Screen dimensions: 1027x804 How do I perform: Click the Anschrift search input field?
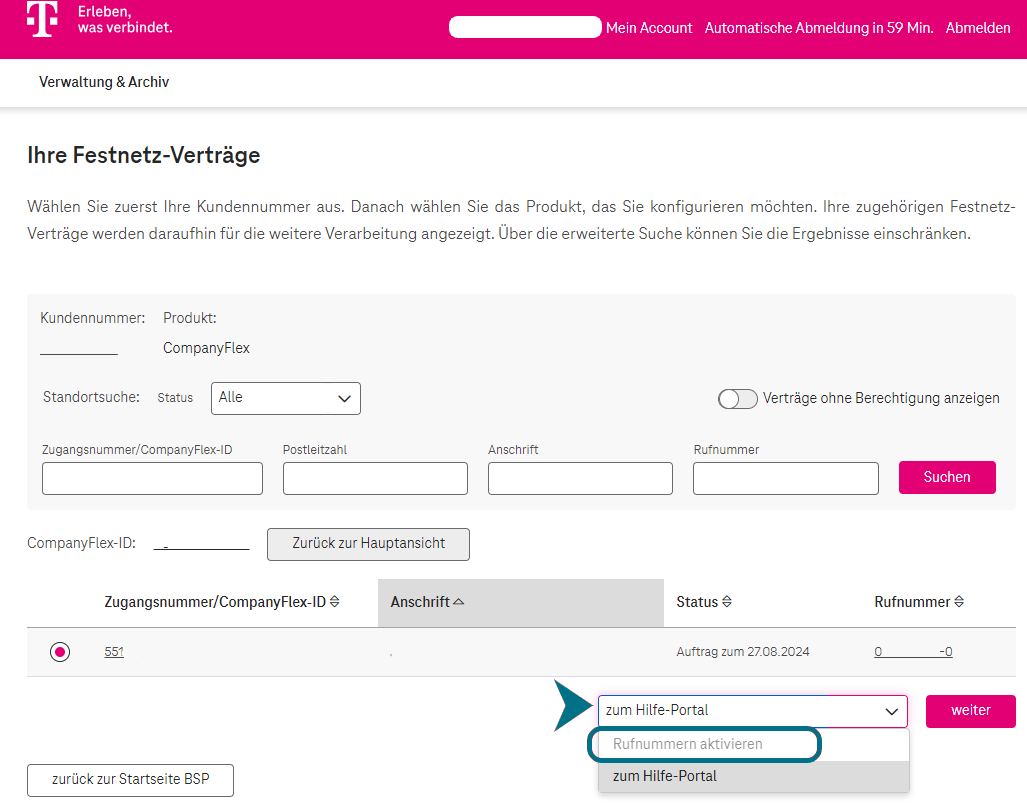(580, 479)
